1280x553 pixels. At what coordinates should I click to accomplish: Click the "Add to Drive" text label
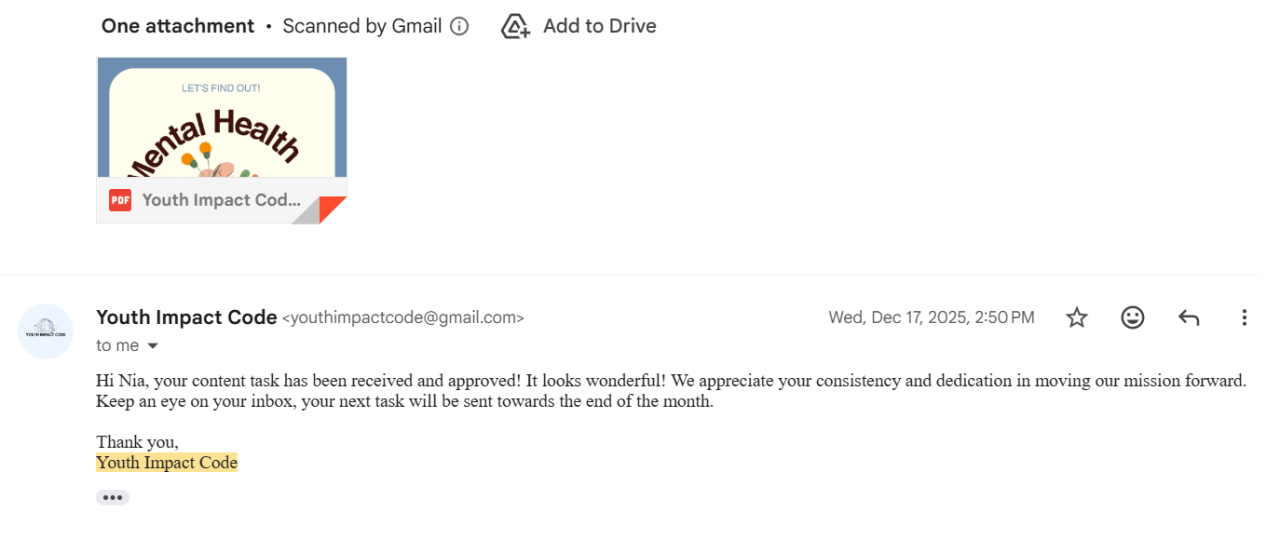point(599,26)
